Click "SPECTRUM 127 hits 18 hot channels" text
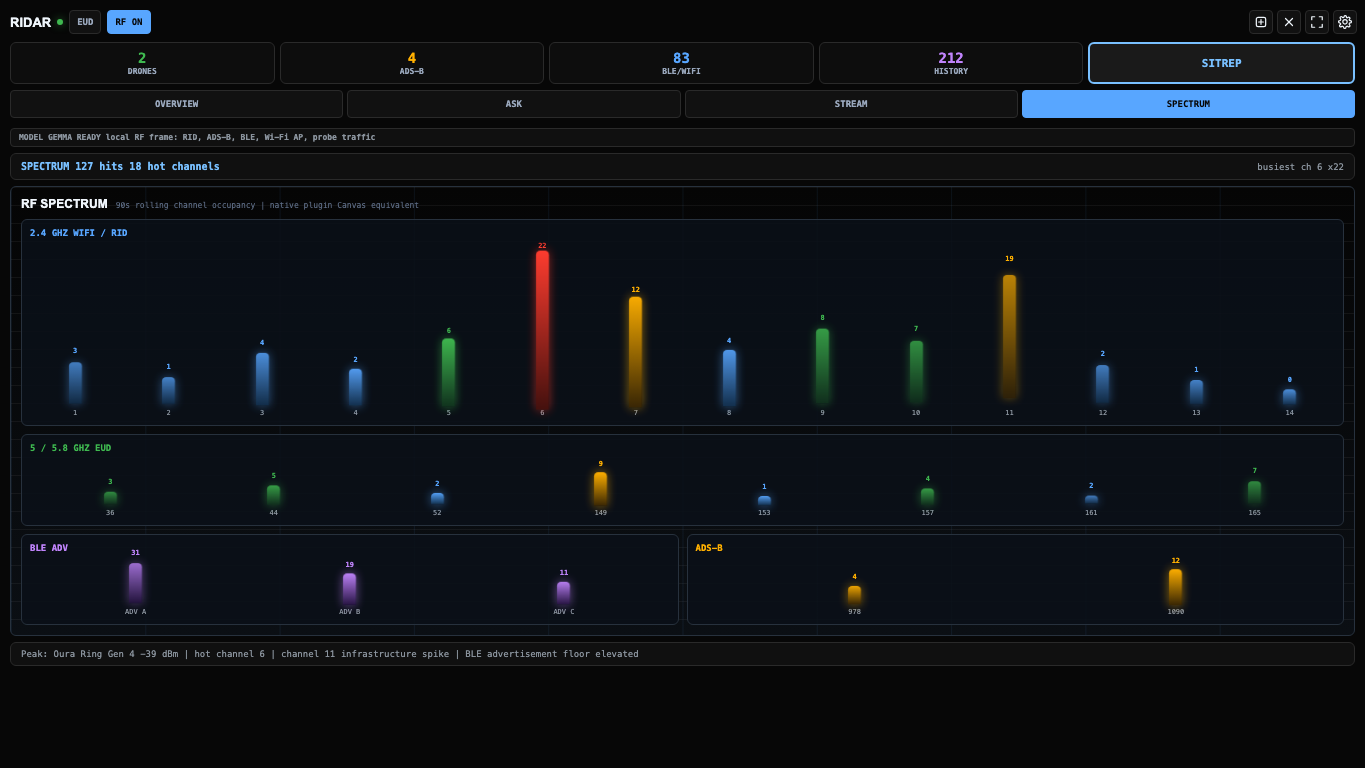This screenshot has height=768, width=1365. pyautogui.click(x=120, y=167)
